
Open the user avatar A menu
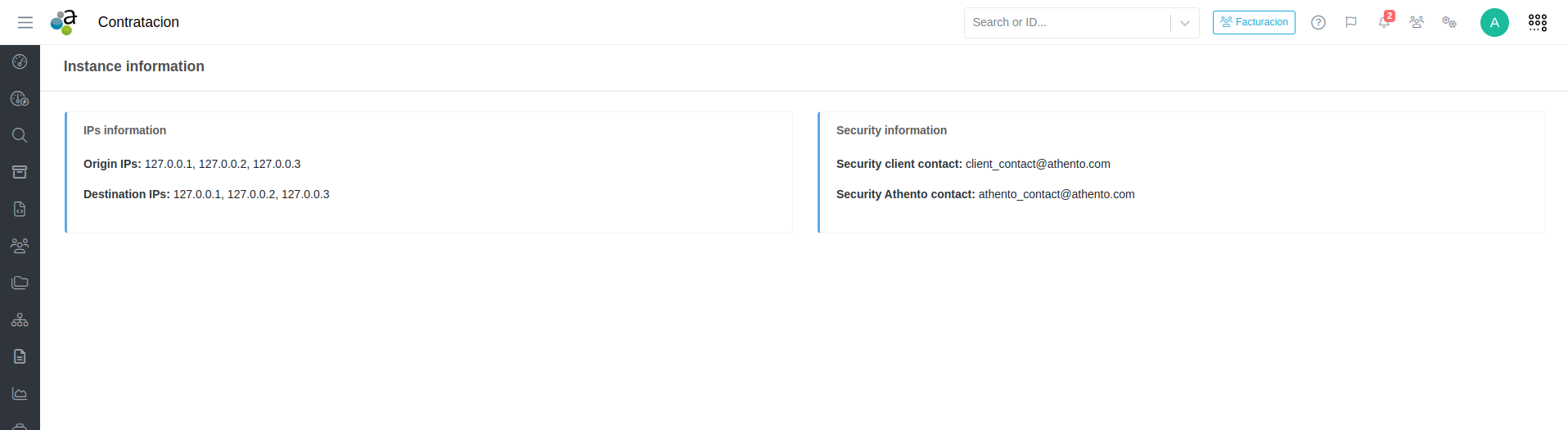coord(1494,22)
